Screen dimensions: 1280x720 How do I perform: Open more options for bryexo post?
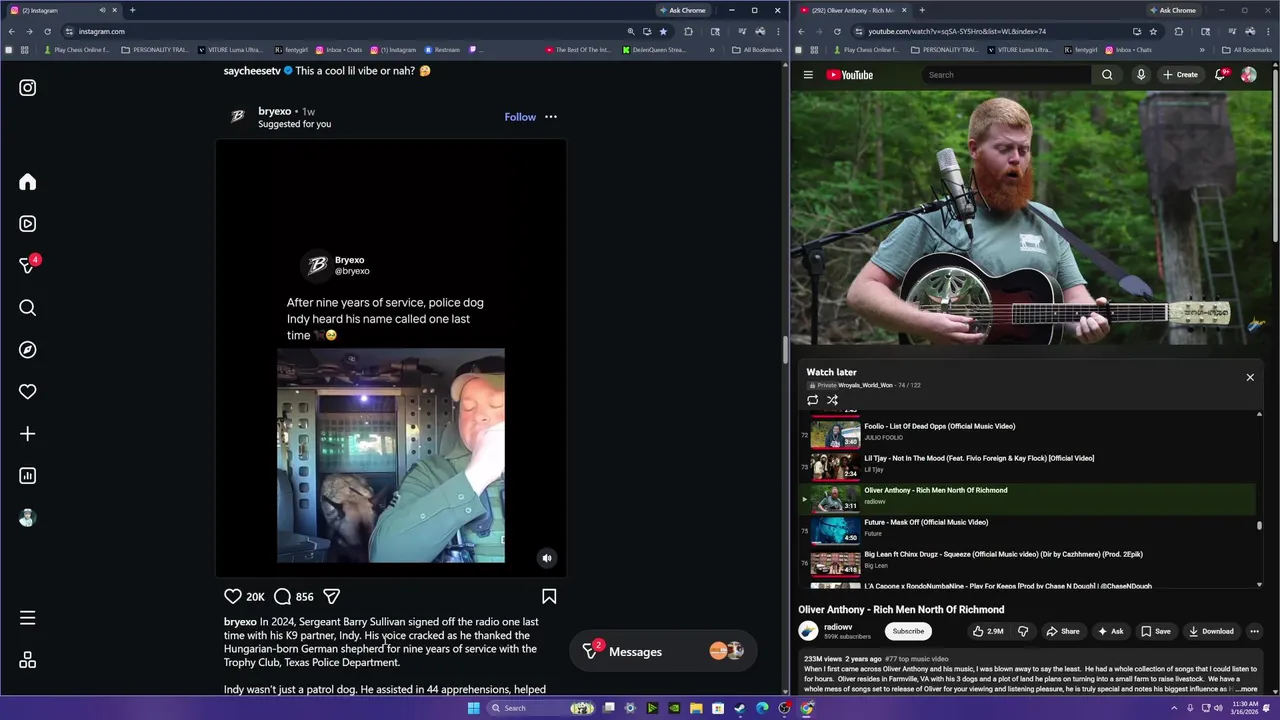551,117
